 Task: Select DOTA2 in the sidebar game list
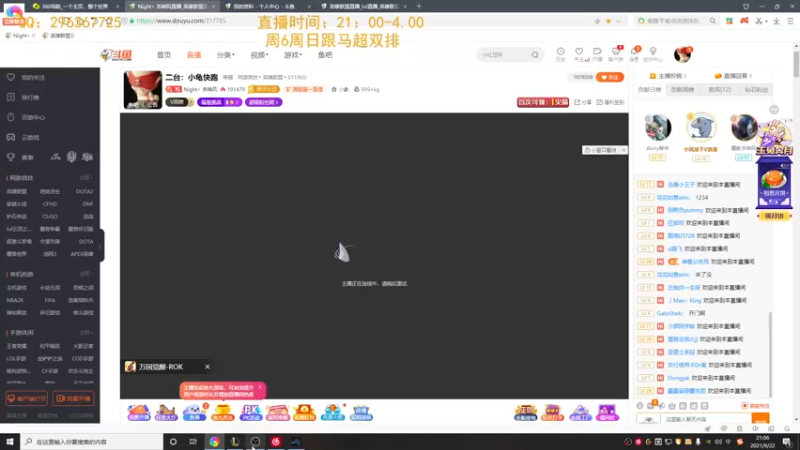coord(84,191)
